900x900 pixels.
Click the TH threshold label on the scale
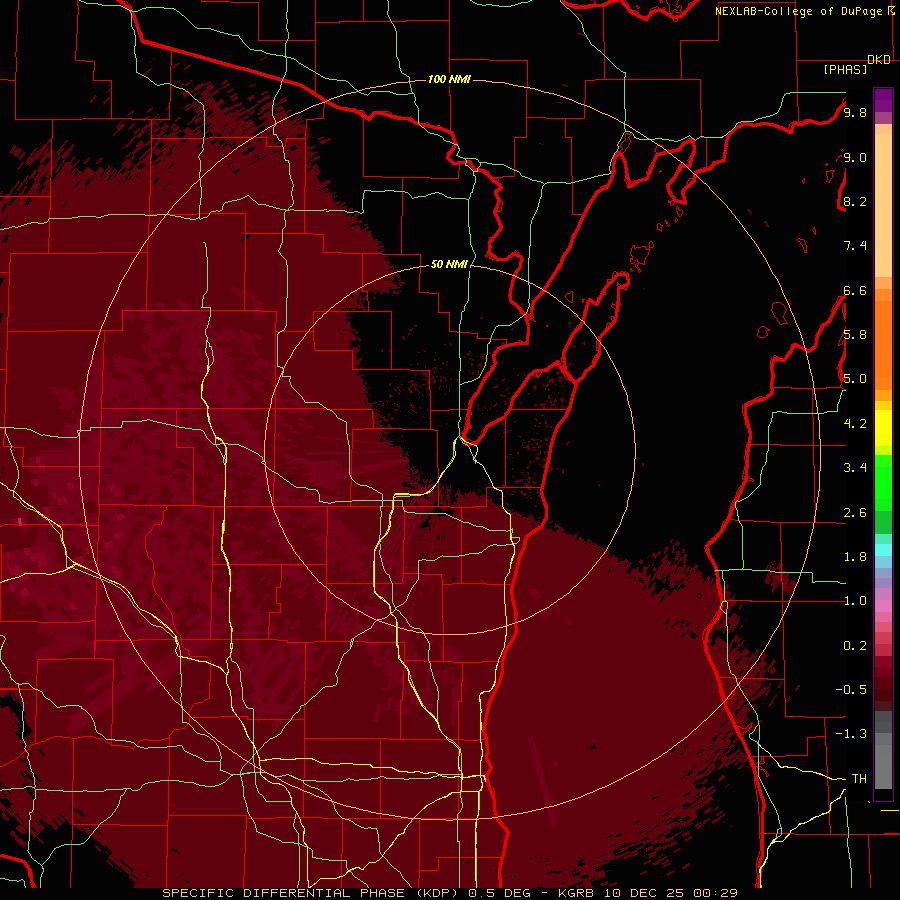[859, 778]
